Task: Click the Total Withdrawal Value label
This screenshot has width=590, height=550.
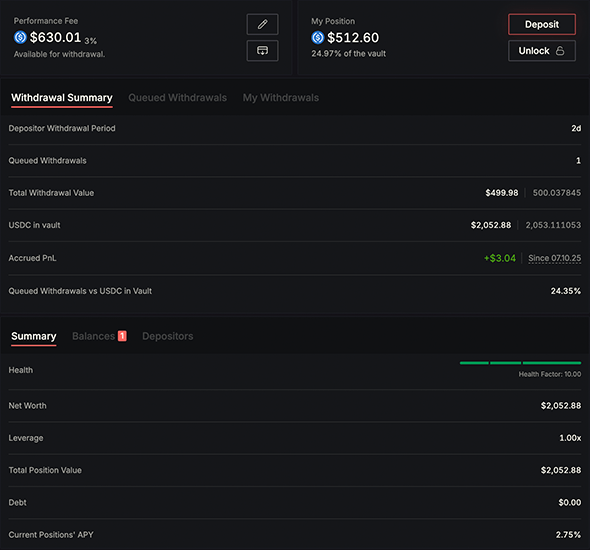Action: tap(51, 193)
